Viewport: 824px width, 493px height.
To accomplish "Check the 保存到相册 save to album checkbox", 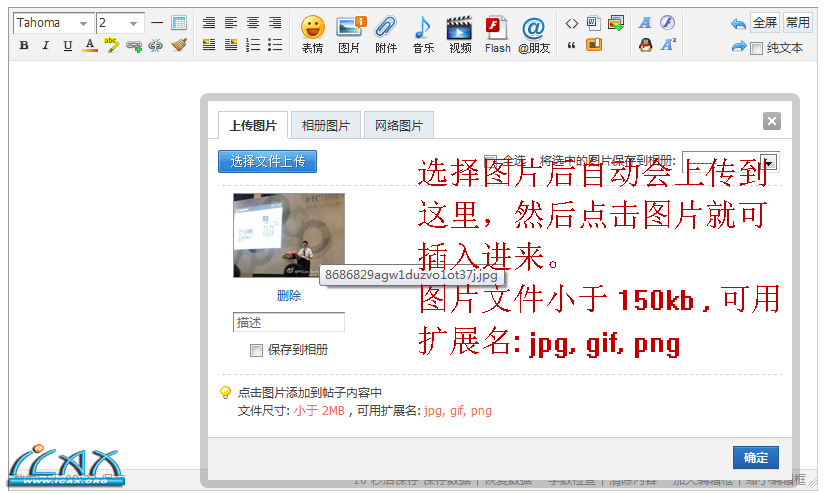I will pos(256,351).
